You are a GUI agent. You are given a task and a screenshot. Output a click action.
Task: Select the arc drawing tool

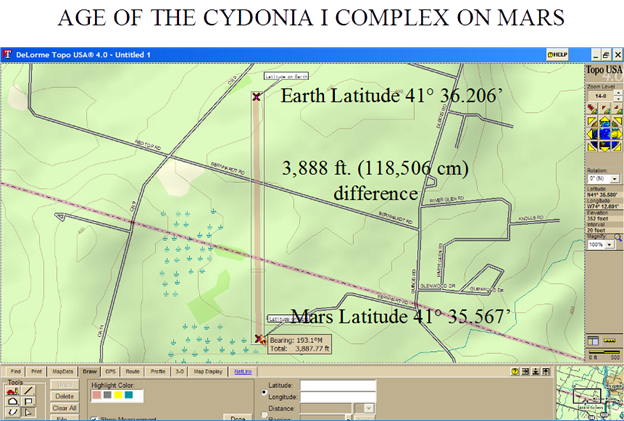tap(11, 400)
